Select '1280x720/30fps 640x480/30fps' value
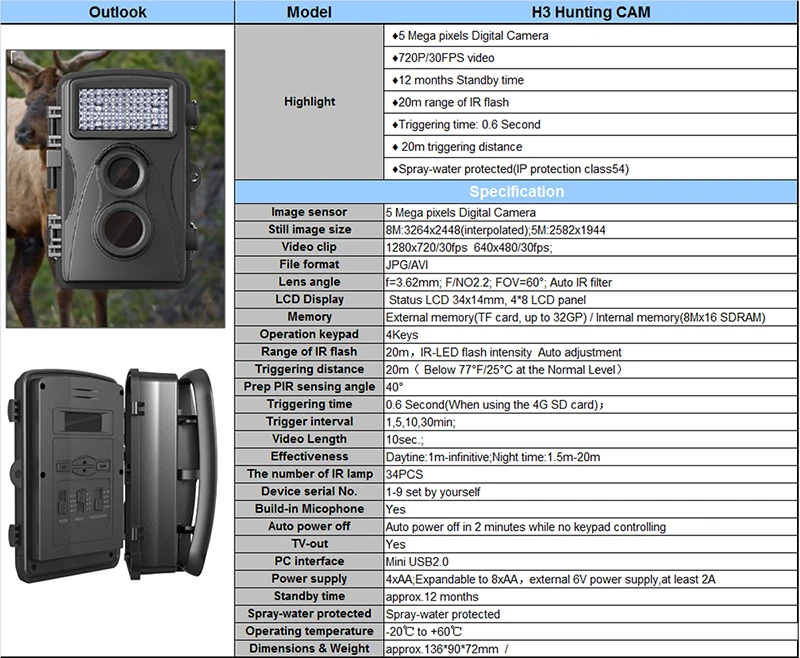 pos(469,248)
